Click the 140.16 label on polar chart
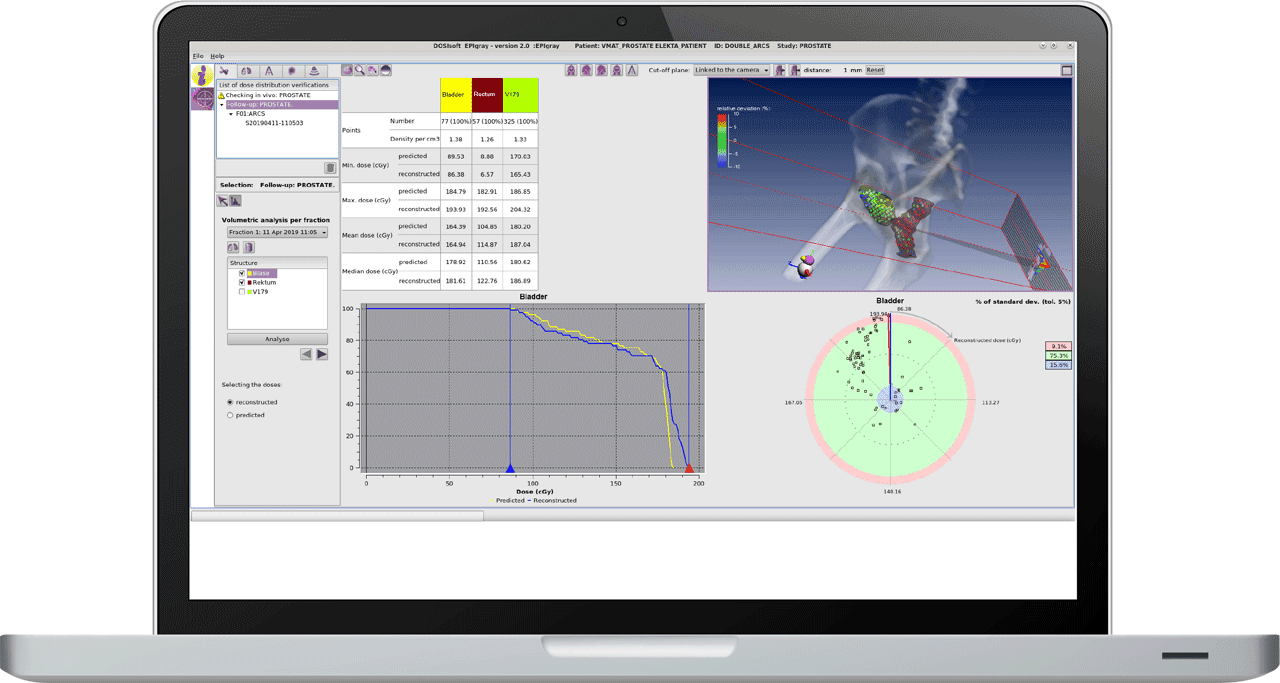 pyautogui.click(x=892, y=492)
